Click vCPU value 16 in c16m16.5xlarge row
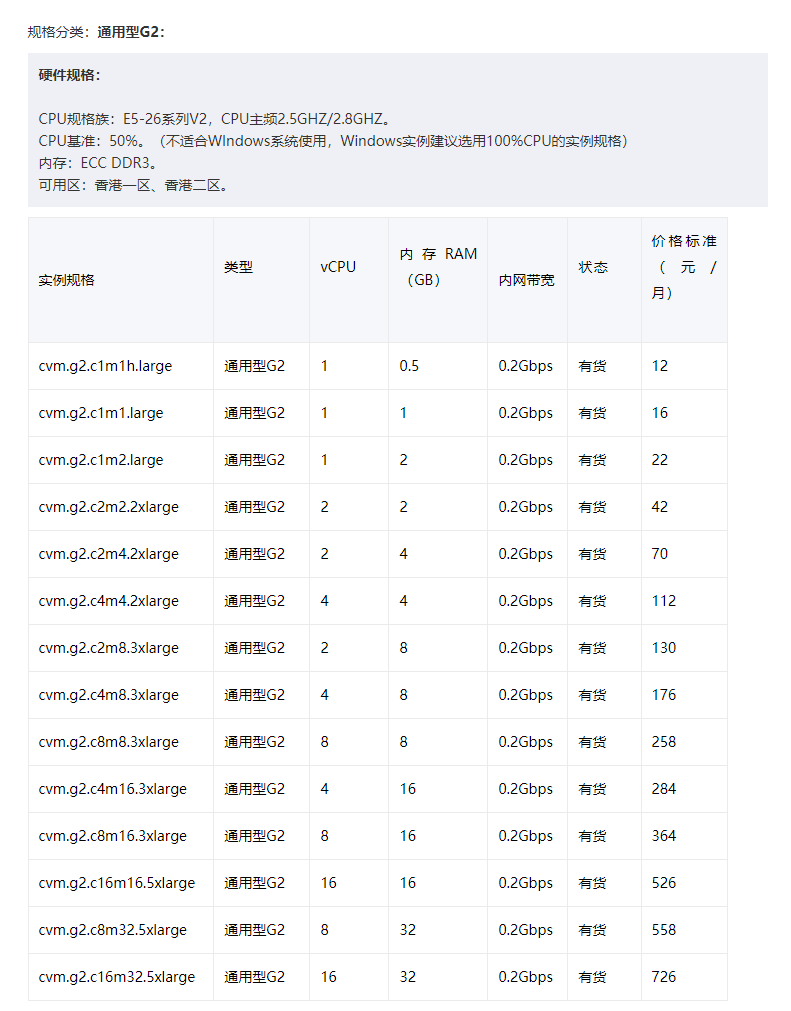The width and height of the screenshot is (791, 1011). pos(329,884)
